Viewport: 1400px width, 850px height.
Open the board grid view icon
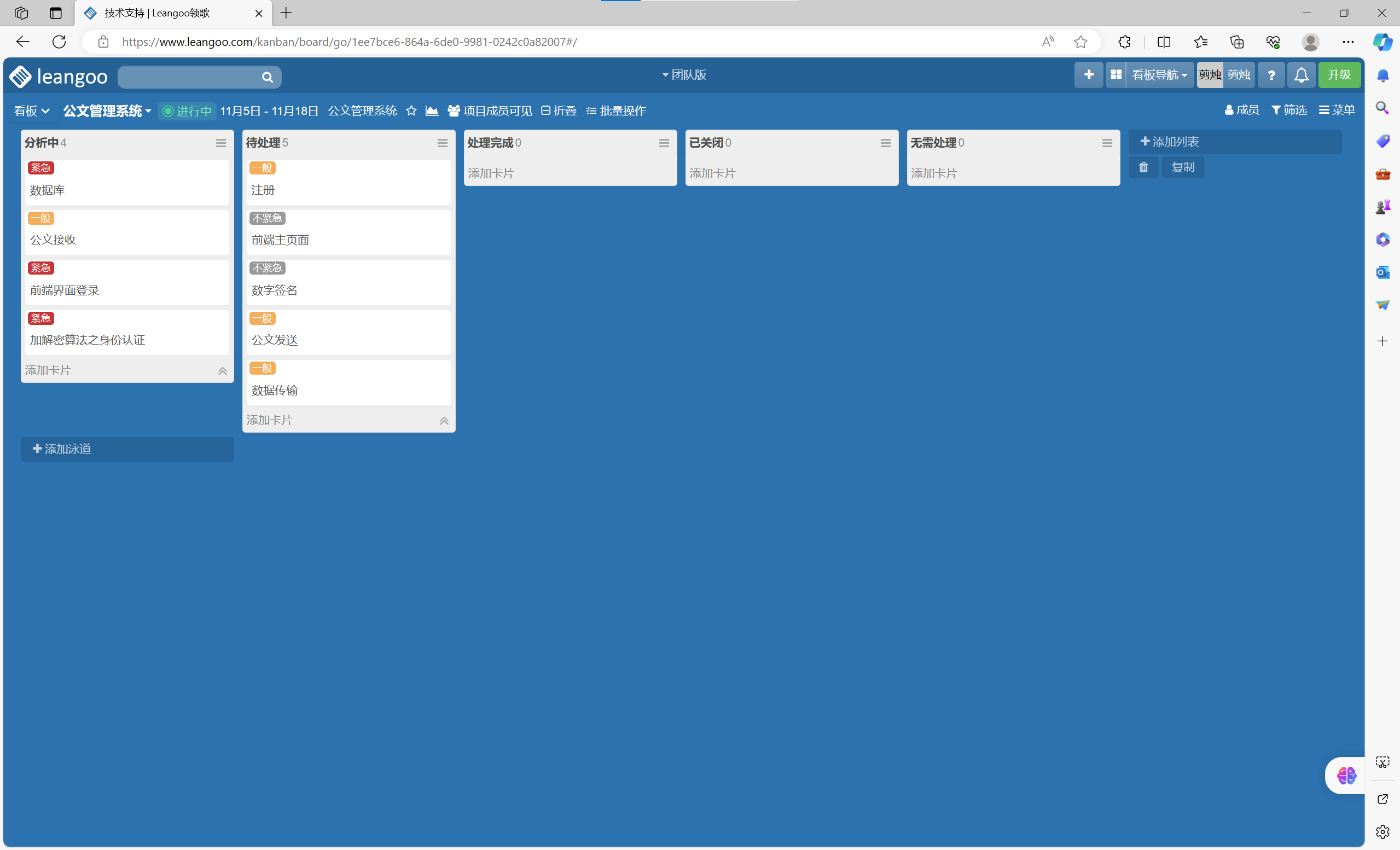(1116, 75)
